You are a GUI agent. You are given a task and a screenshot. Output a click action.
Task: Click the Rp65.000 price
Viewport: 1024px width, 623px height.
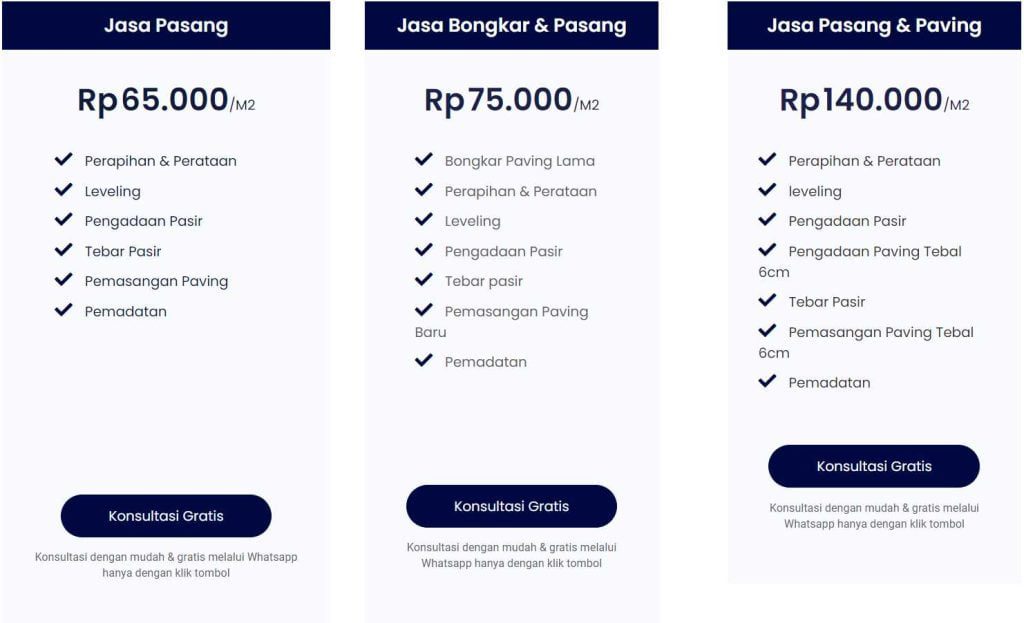(x=153, y=100)
